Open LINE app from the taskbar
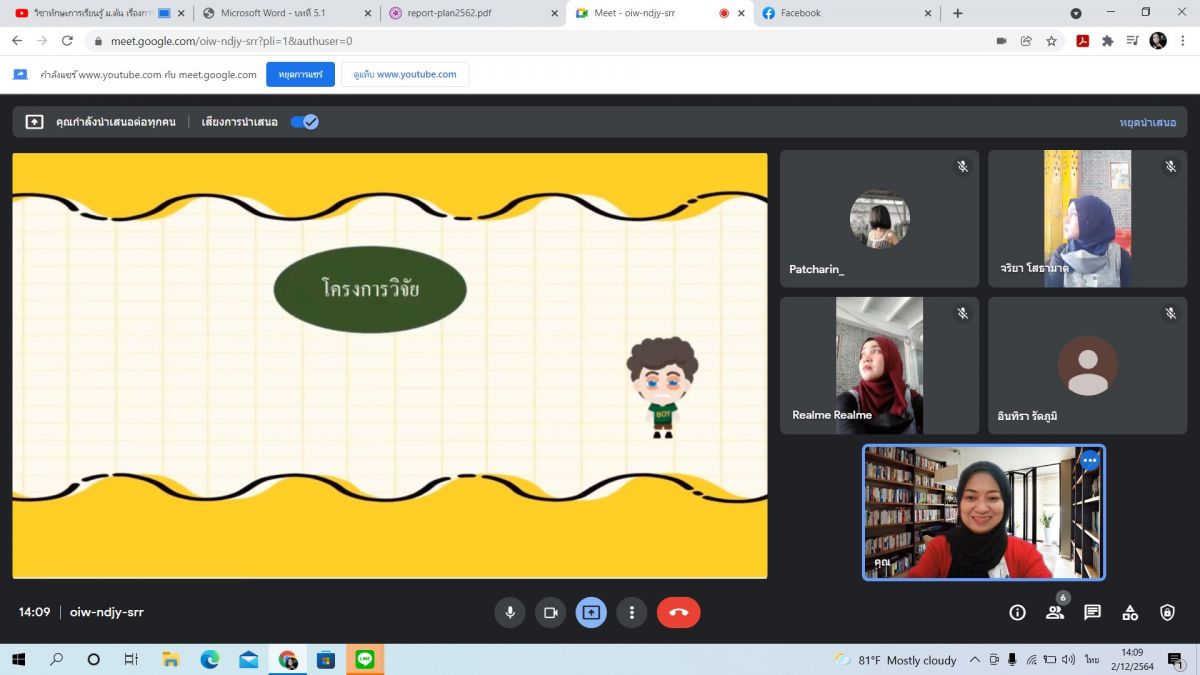 [364, 660]
